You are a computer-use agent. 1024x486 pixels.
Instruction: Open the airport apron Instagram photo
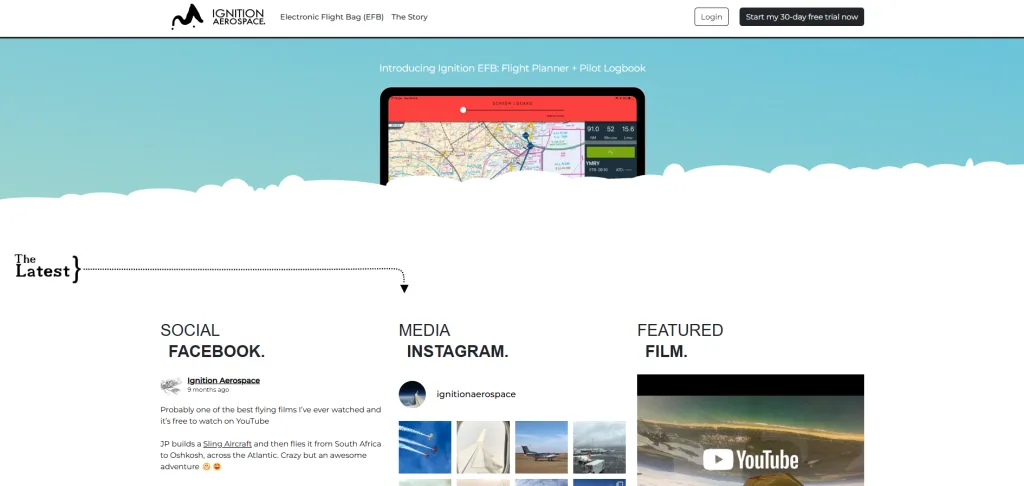pos(600,447)
